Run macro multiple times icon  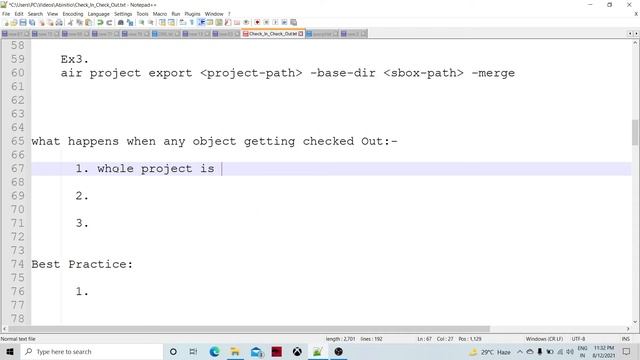click(x=284, y=22)
